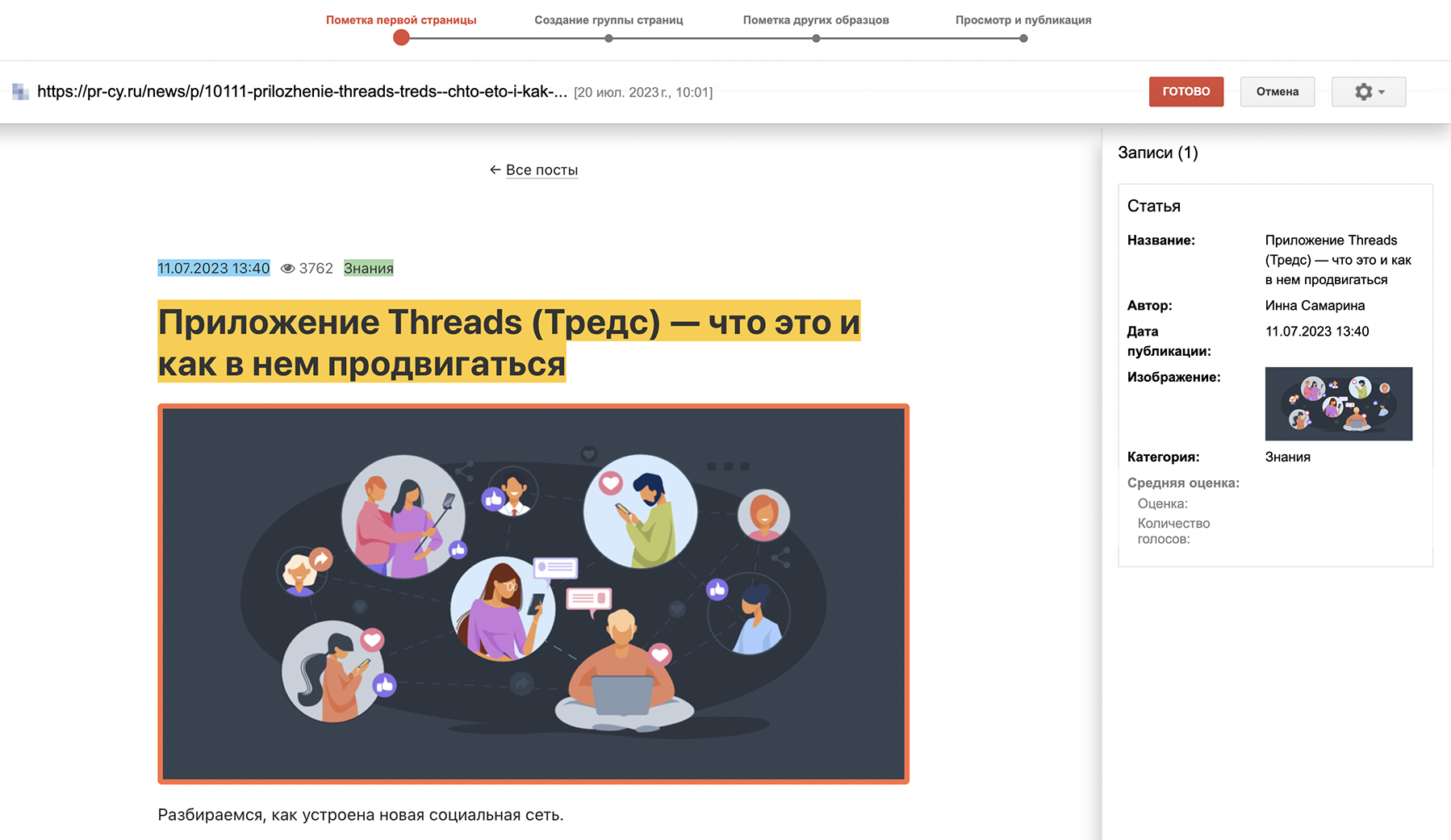
Task: Click the Количество голосов field
Action: coord(1173,531)
